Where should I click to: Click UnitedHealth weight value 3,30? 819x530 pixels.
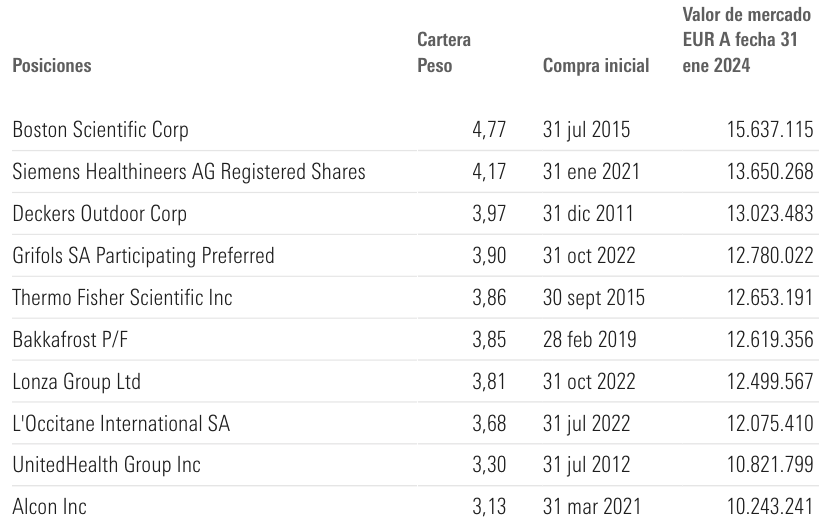click(488, 466)
